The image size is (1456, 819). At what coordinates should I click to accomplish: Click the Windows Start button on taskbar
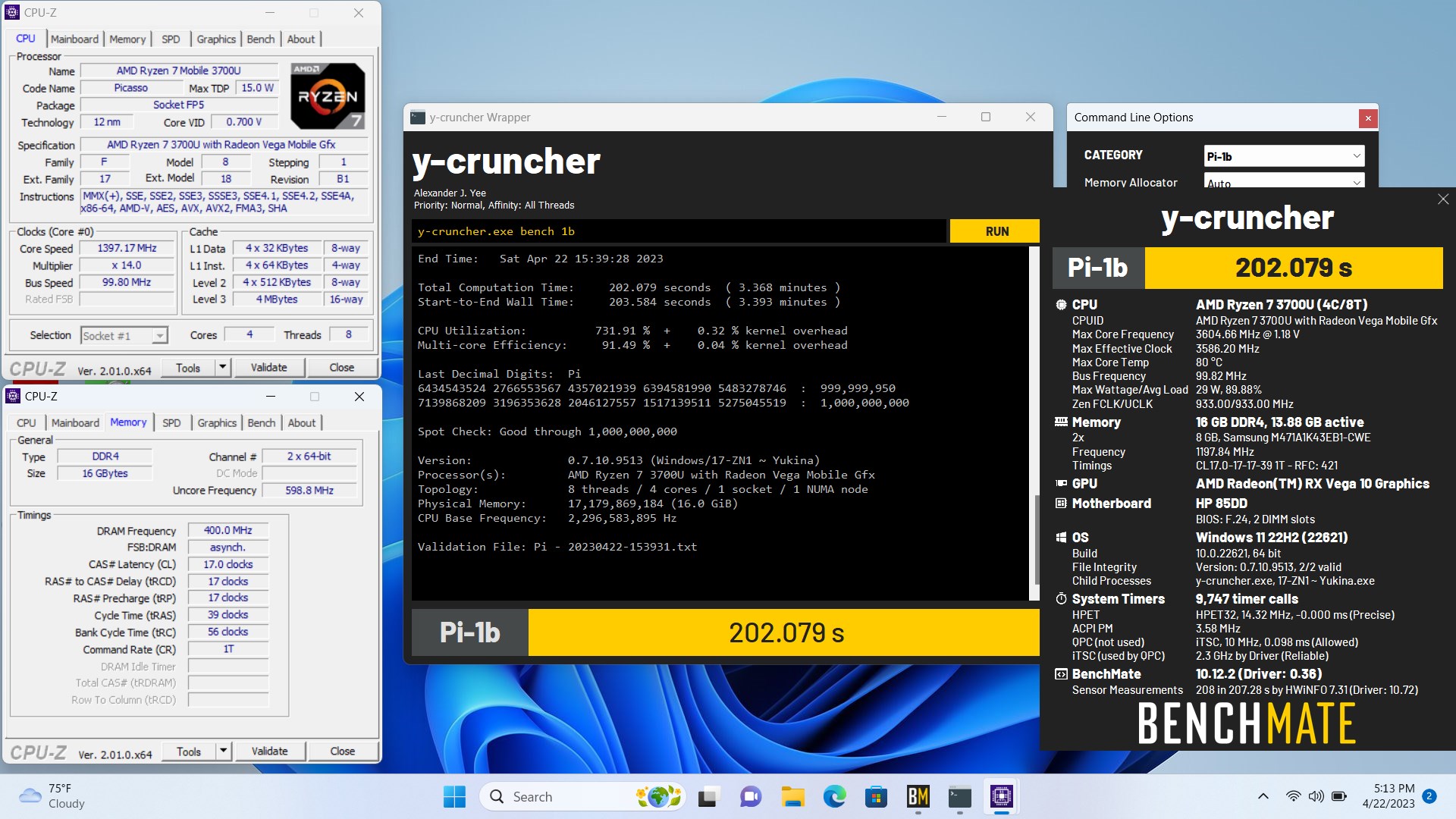(x=454, y=796)
